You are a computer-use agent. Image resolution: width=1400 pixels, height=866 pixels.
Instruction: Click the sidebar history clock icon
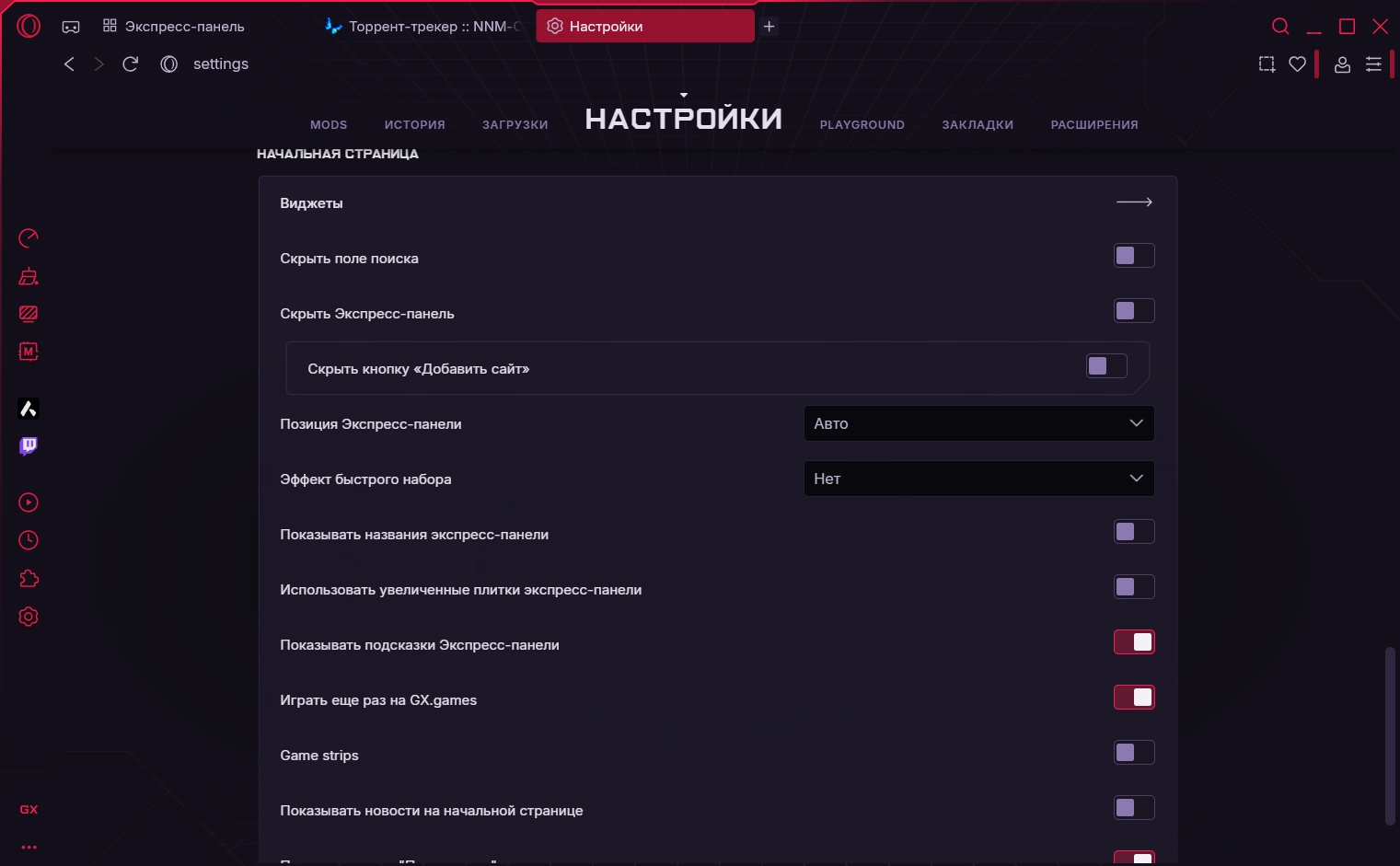(x=29, y=540)
